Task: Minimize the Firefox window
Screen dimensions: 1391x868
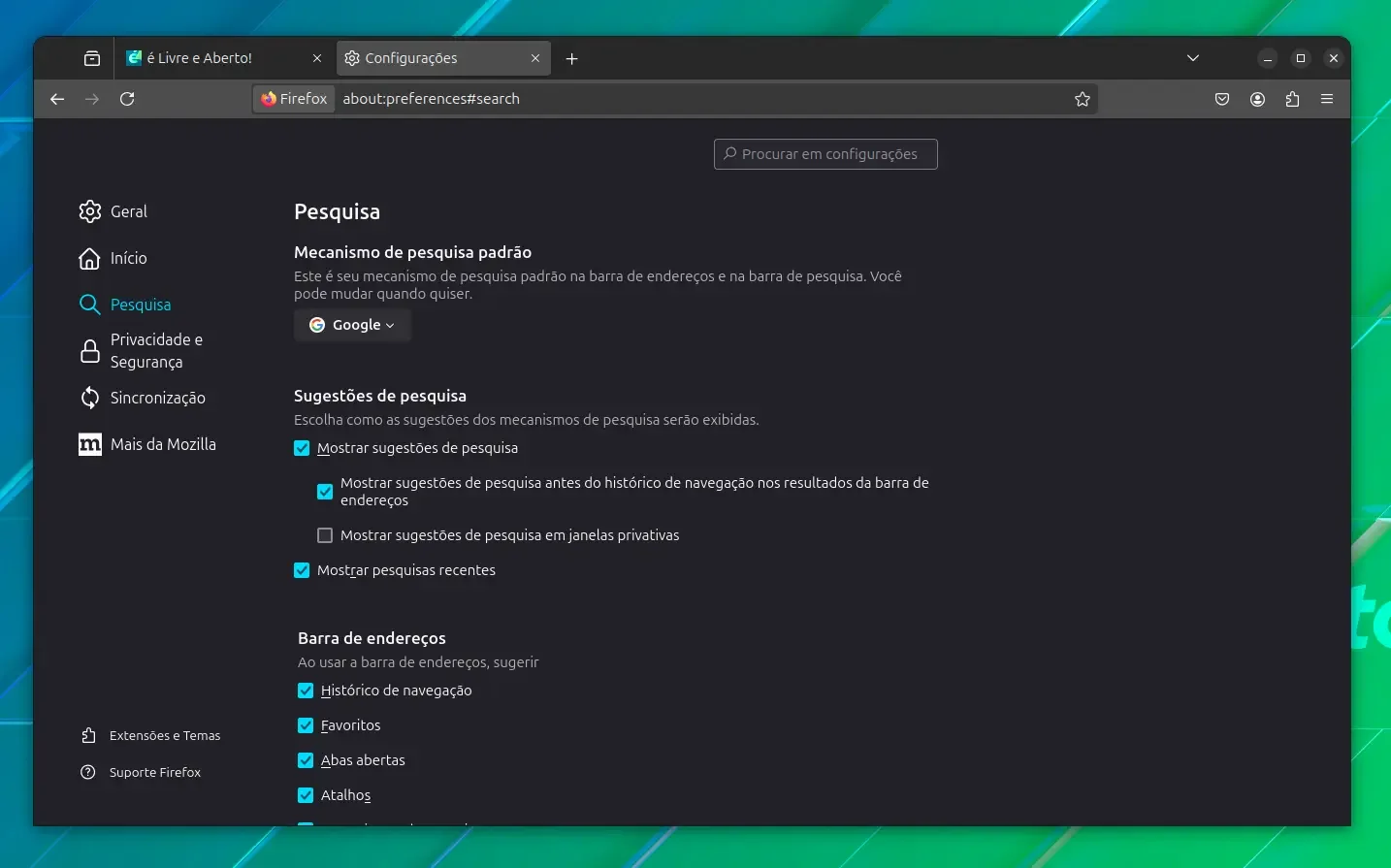Action: pos(1268,58)
